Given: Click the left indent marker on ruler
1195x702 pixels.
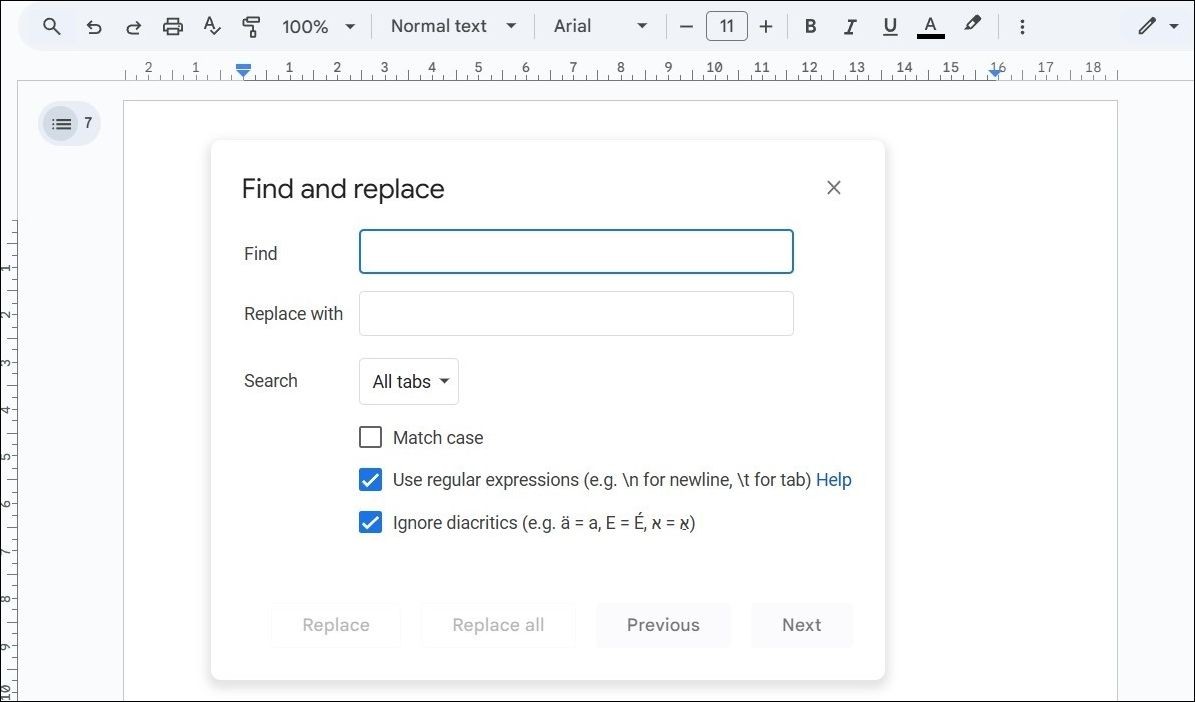Looking at the screenshot, I should click(243, 70).
